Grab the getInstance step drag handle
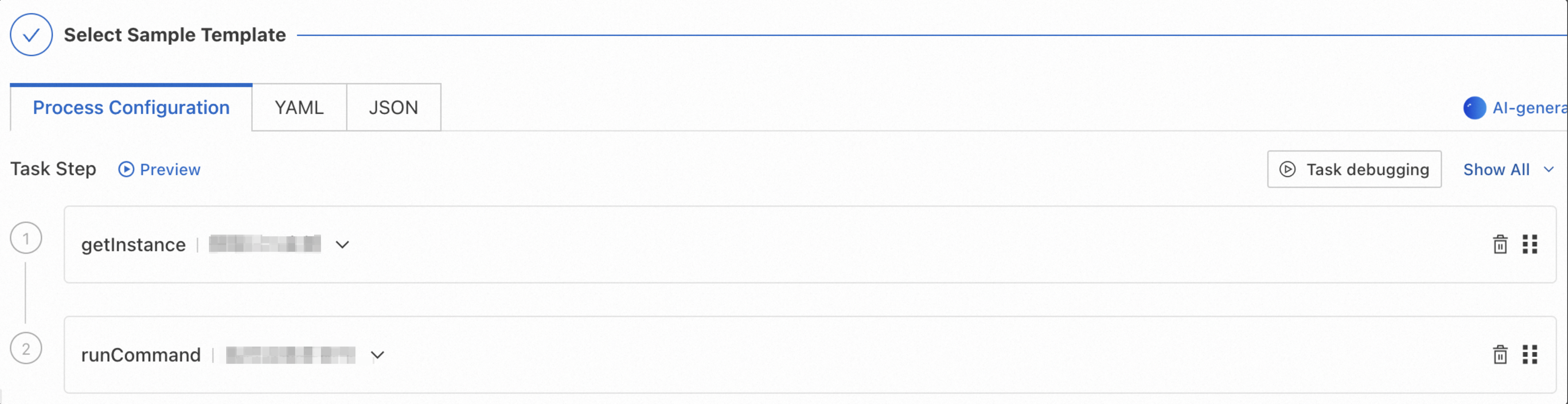Viewport: 1568px width, 404px height. pos(1530,245)
